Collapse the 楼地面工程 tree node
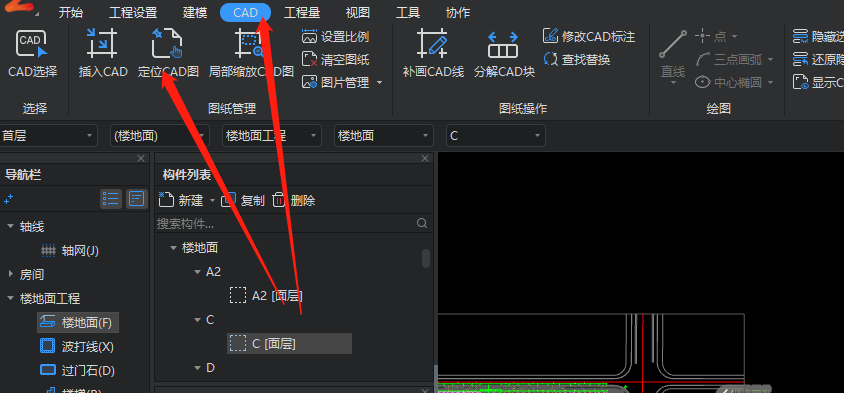The image size is (844, 393). coord(10,298)
